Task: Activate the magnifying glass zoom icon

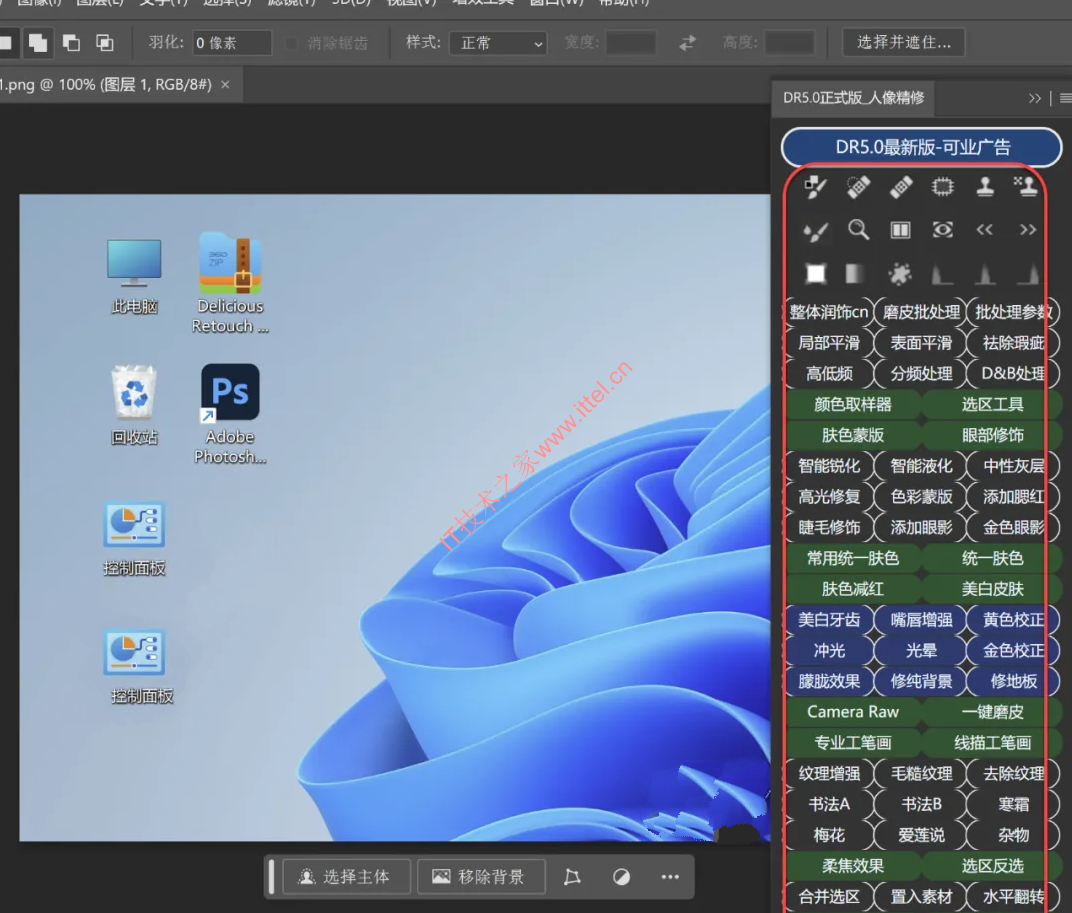Action: pyautogui.click(x=858, y=230)
